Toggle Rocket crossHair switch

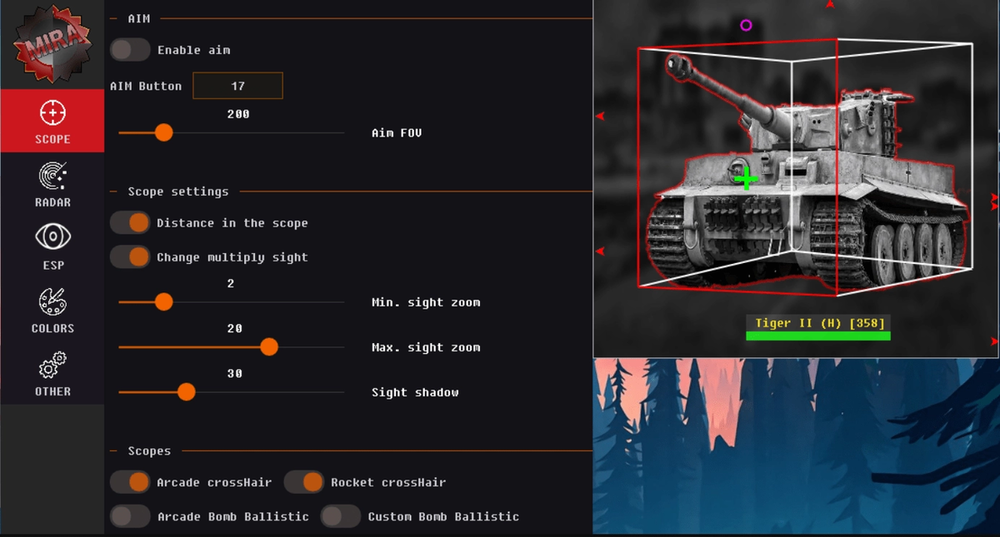(304, 482)
